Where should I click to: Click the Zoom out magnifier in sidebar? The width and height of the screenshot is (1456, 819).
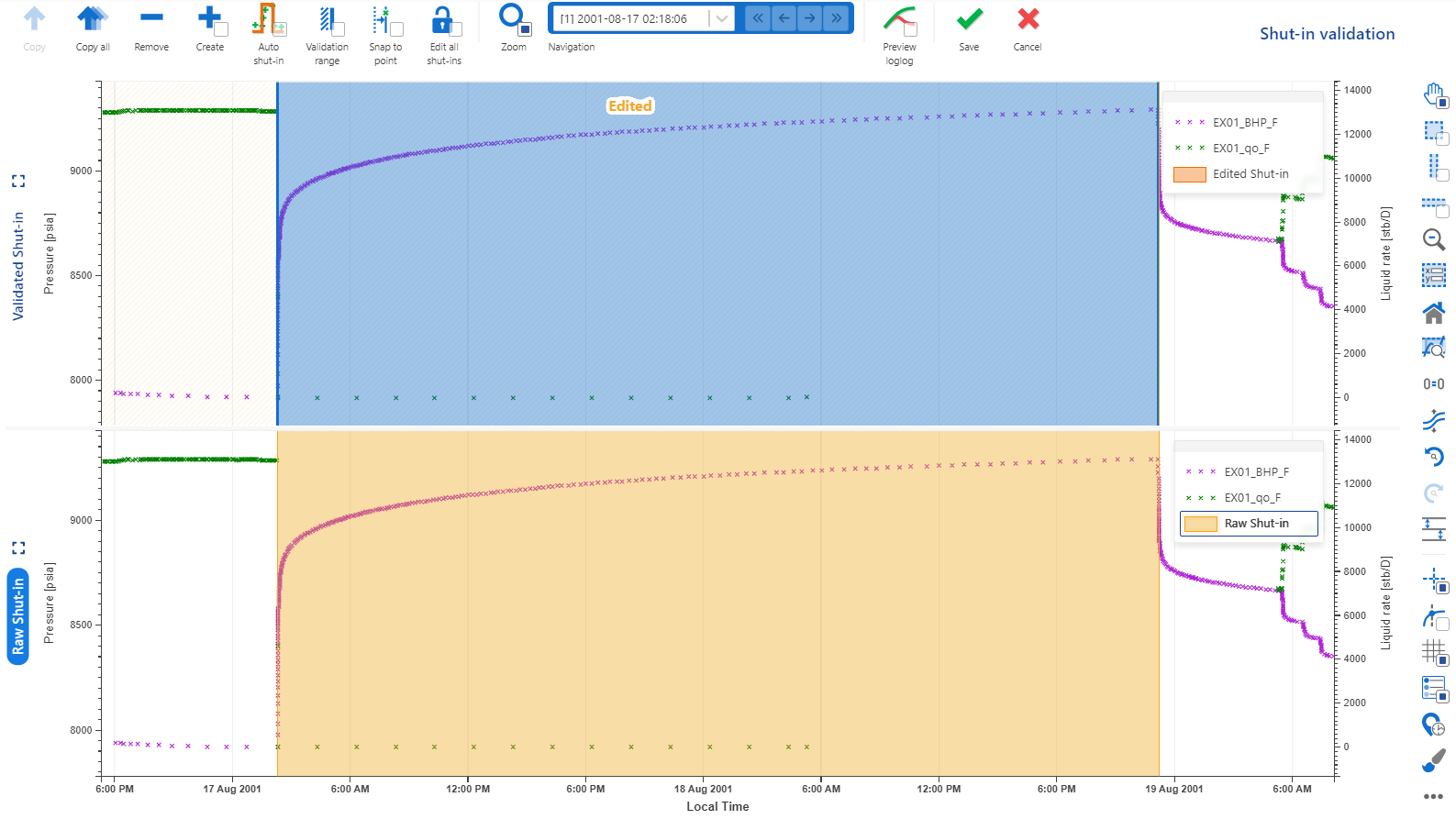tap(1434, 239)
